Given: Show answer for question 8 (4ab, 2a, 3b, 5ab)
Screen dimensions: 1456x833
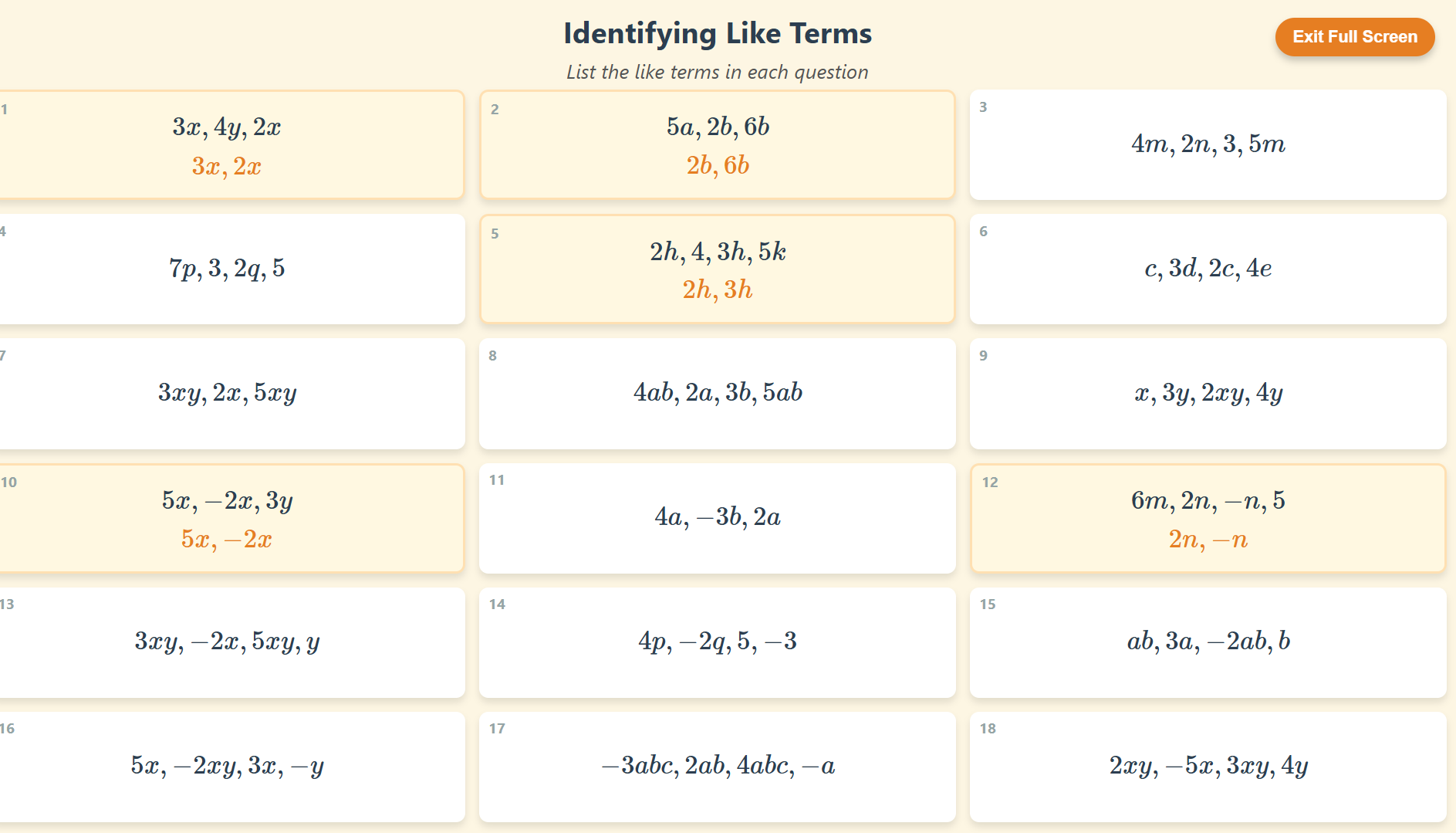Looking at the screenshot, I should pyautogui.click(x=718, y=394).
